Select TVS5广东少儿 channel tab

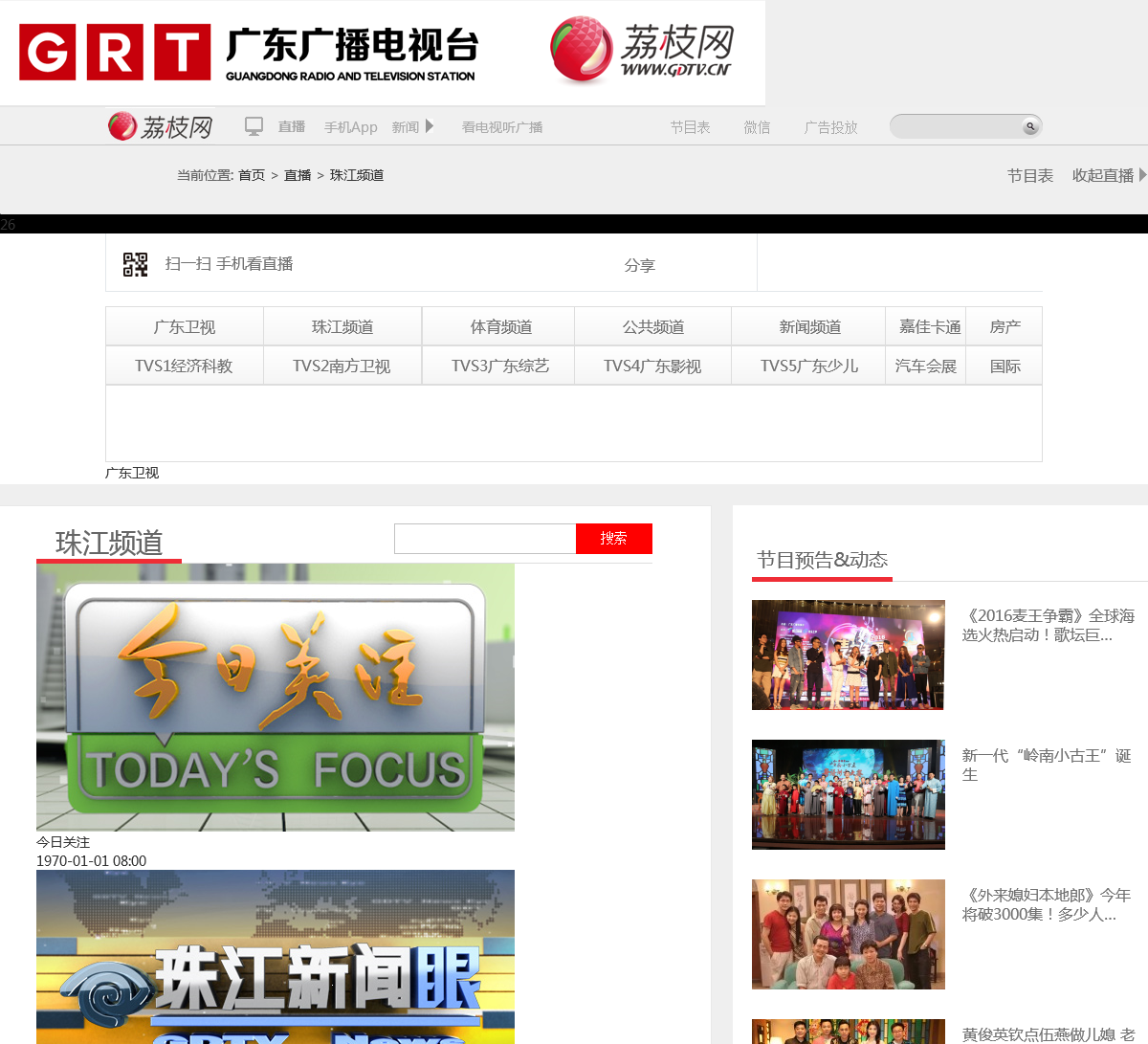point(809,366)
